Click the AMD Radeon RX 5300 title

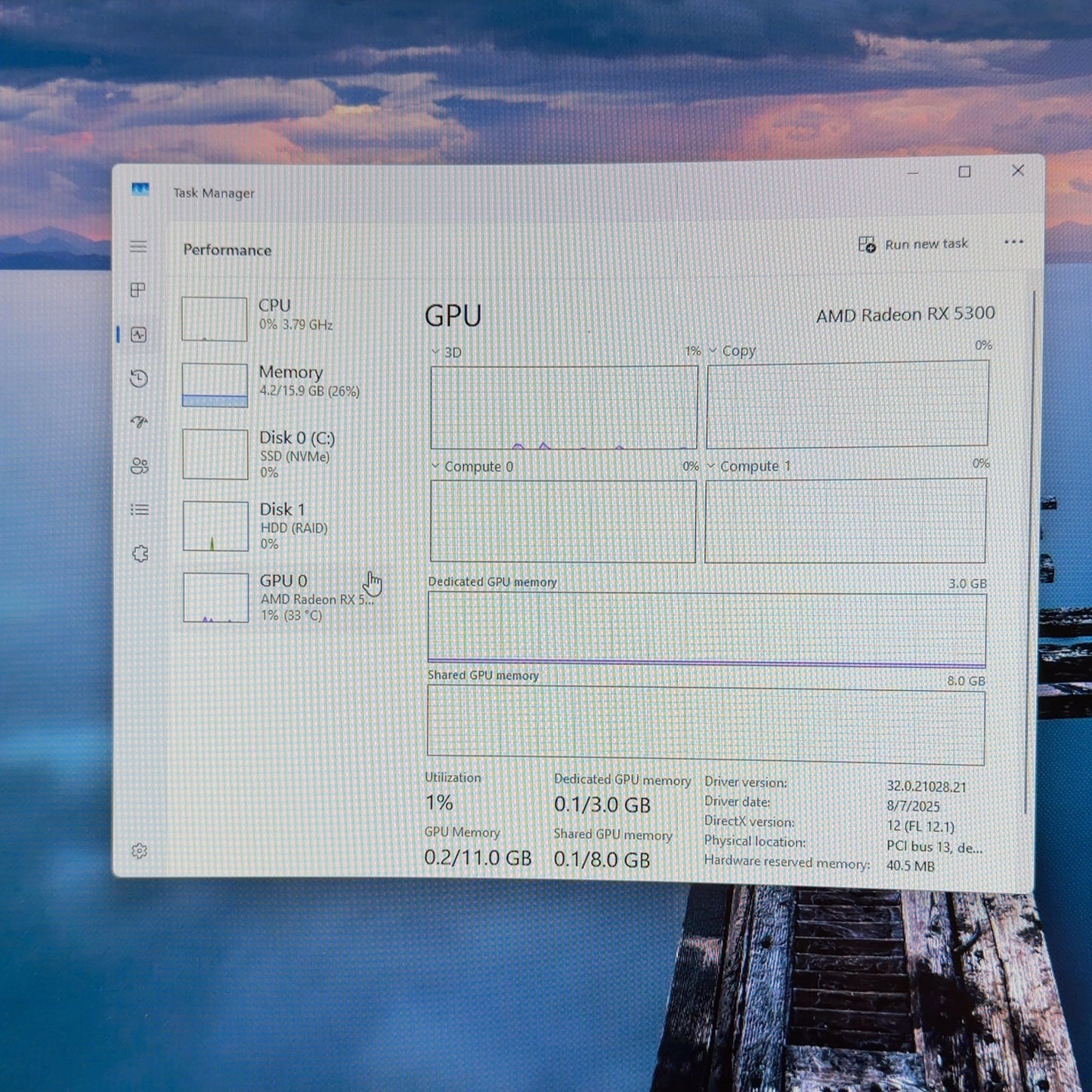point(905,314)
